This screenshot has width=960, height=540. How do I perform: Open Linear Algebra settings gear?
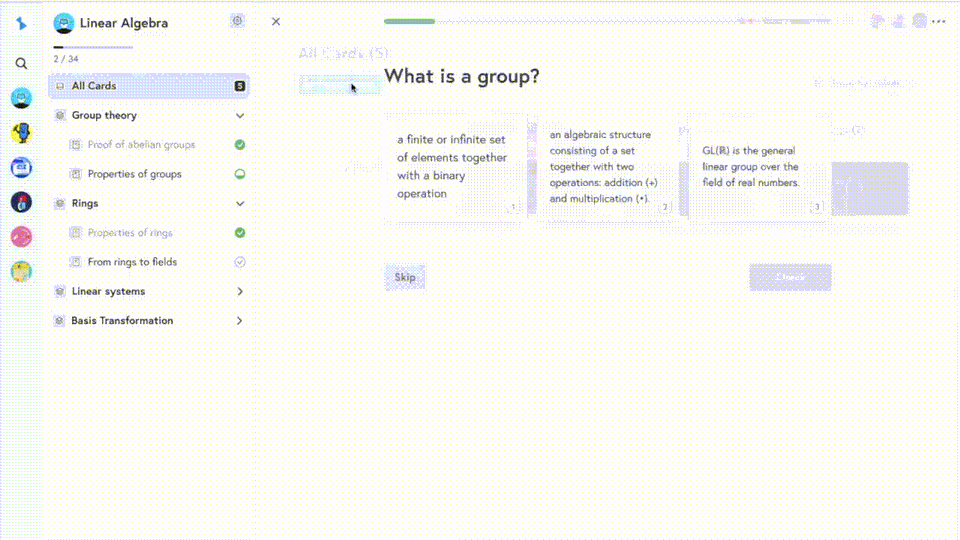click(238, 21)
